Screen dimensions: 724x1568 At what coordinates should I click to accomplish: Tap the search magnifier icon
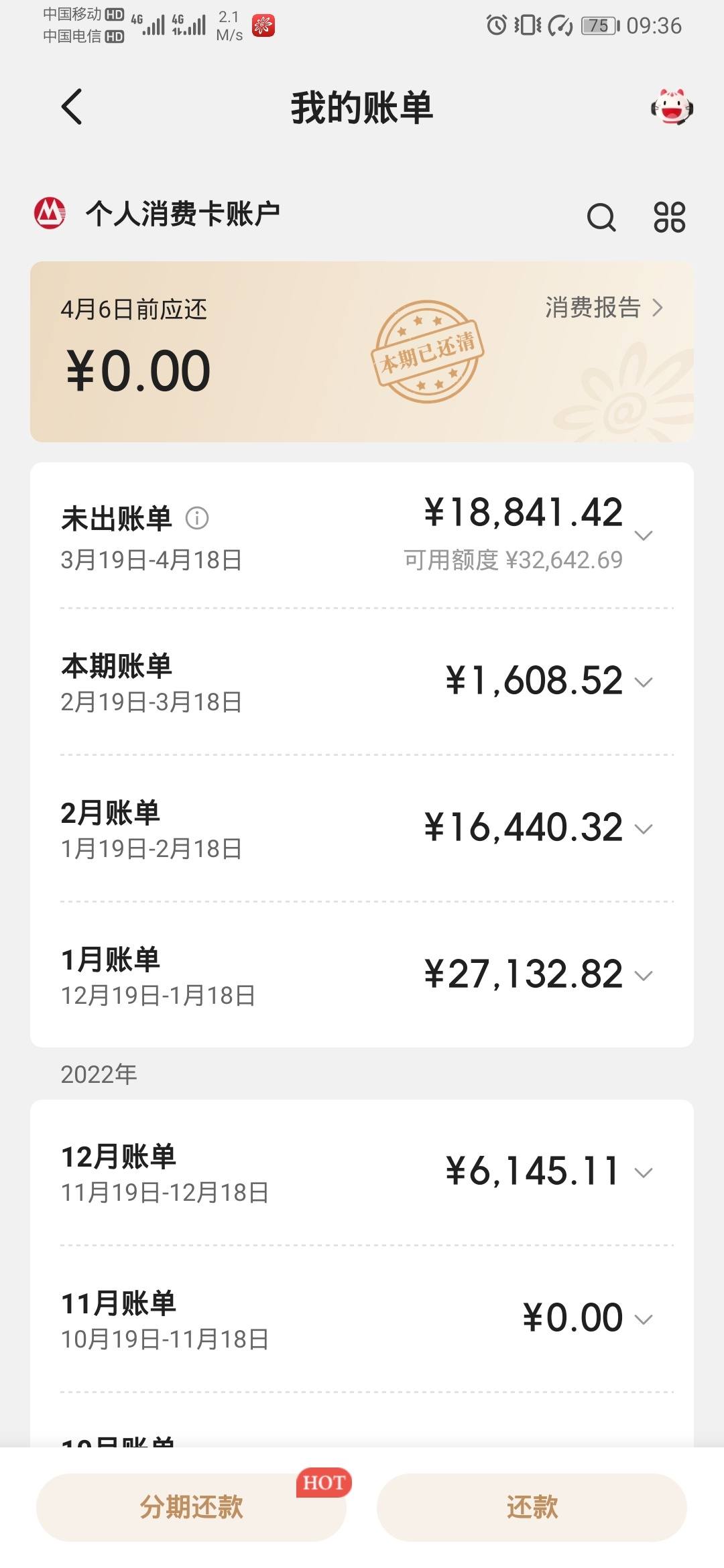[601, 217]
